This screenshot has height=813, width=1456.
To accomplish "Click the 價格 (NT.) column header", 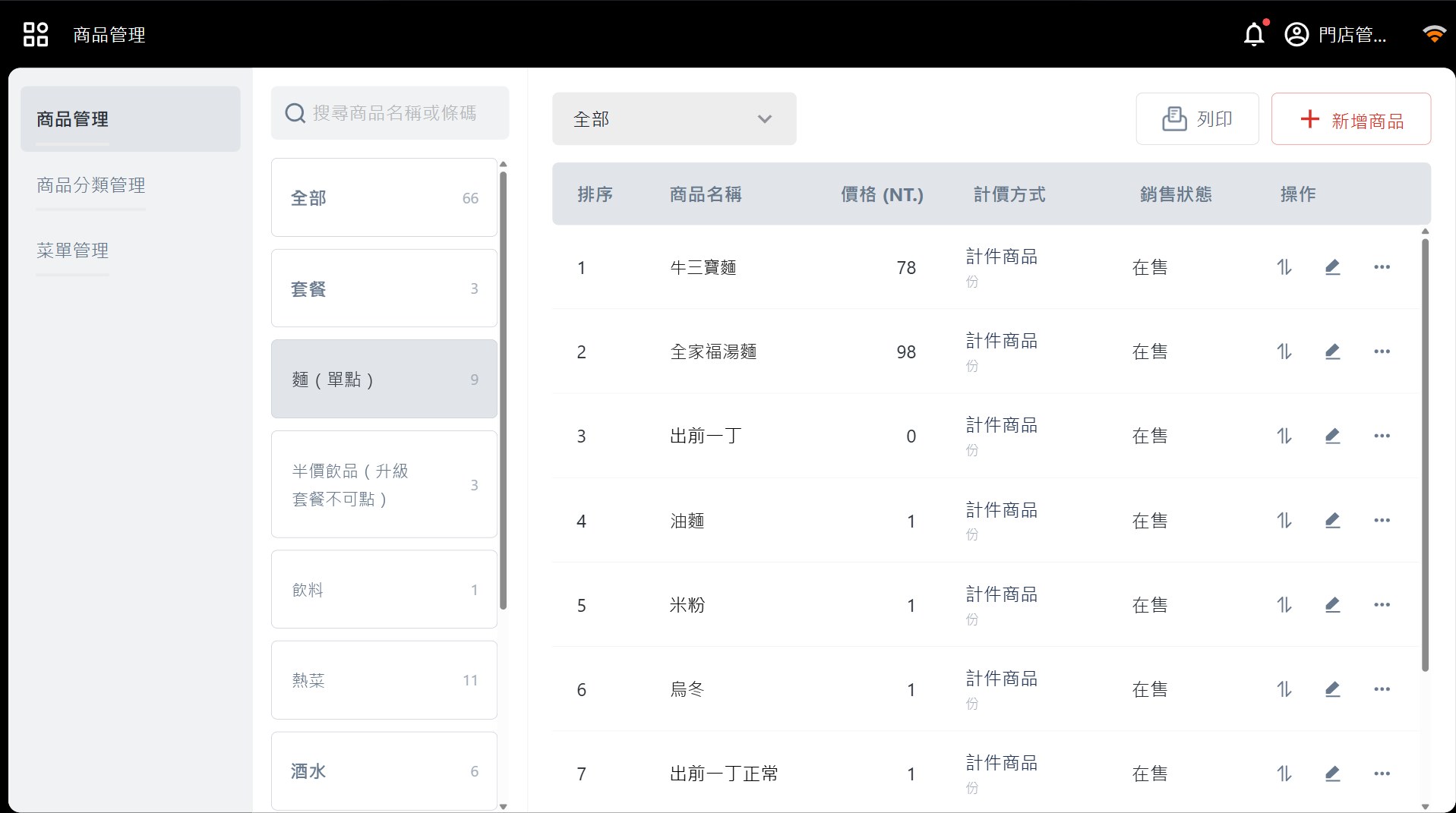I will (x=882, y=194).
